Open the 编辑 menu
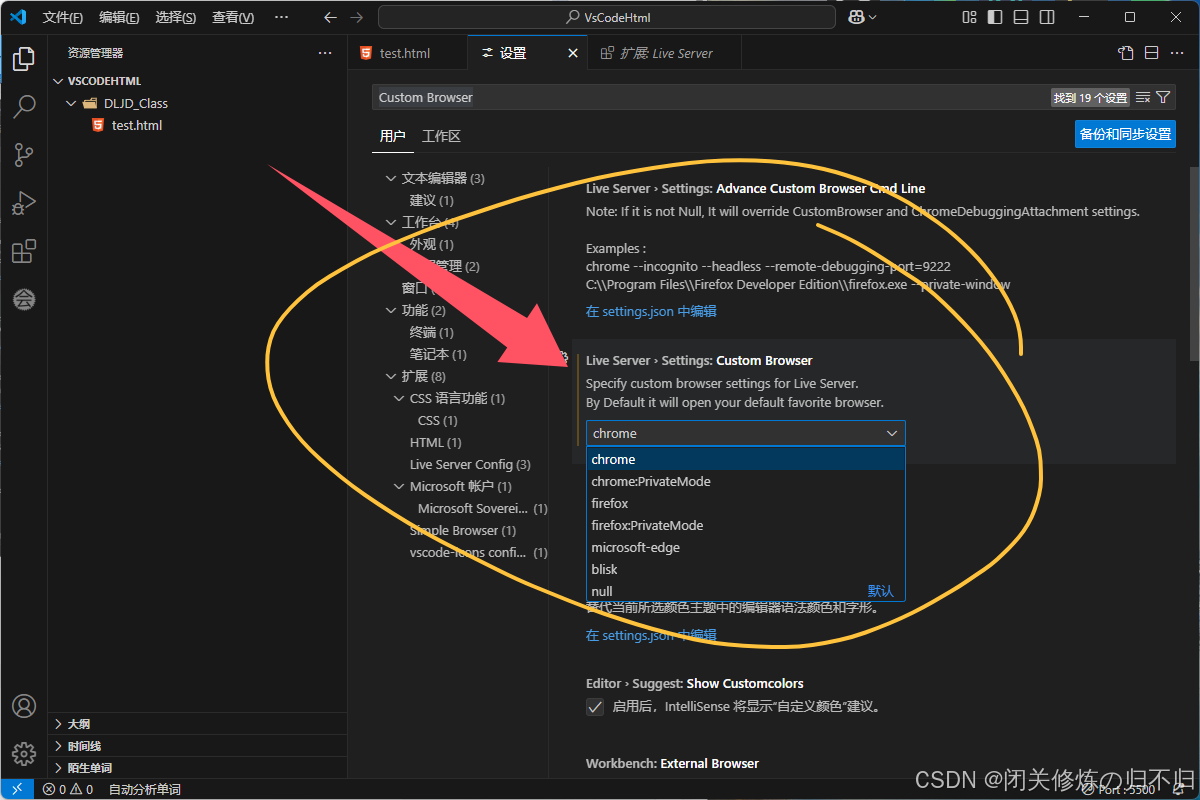 click(119, 17)
